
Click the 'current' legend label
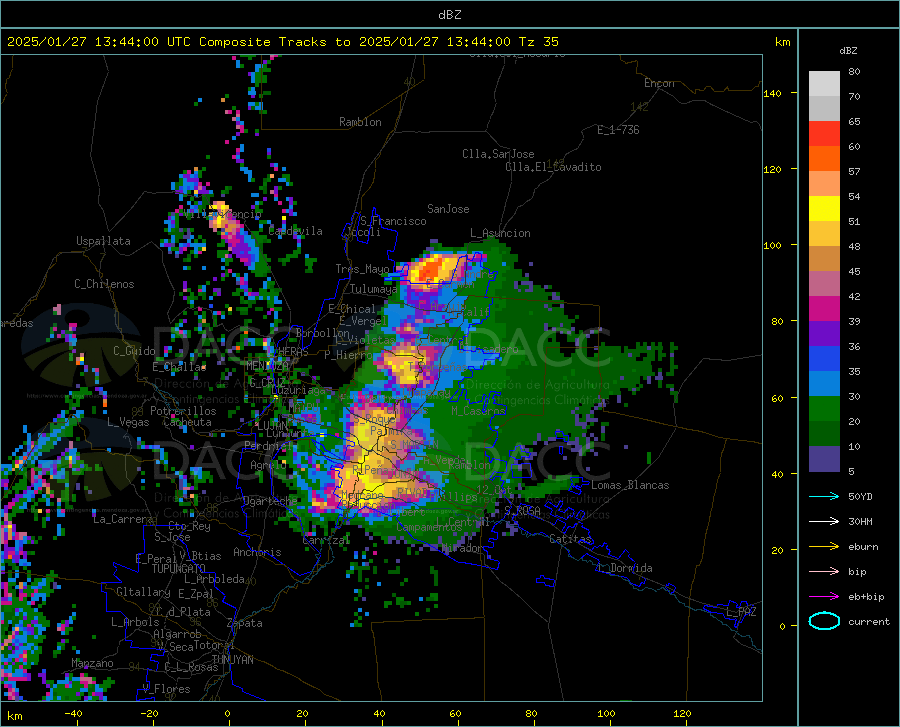869,621
